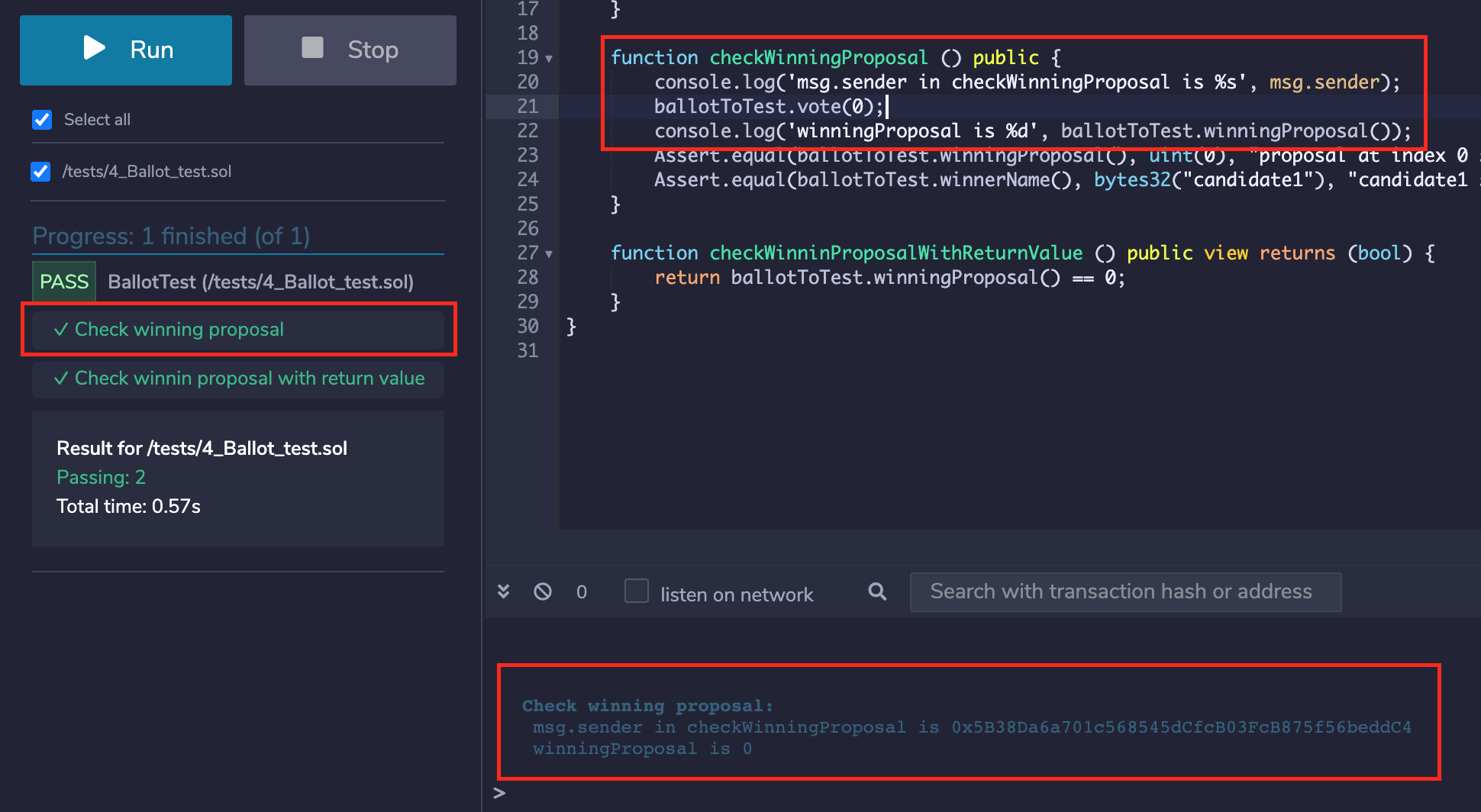The width and height of the screenshot is (1481, 812).
Task: Click the Progress: 1 finished (of 1) label
Action: [x=171, y=236]
